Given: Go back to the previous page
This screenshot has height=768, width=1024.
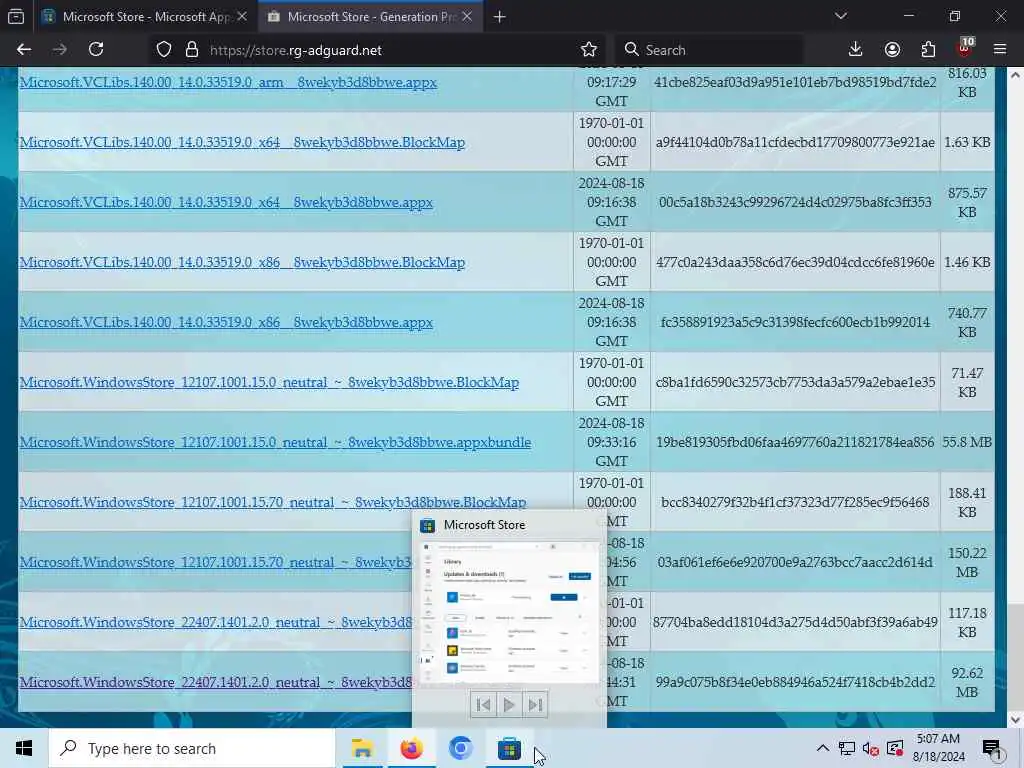Looking at the screenshot, I should pos(24,50).
